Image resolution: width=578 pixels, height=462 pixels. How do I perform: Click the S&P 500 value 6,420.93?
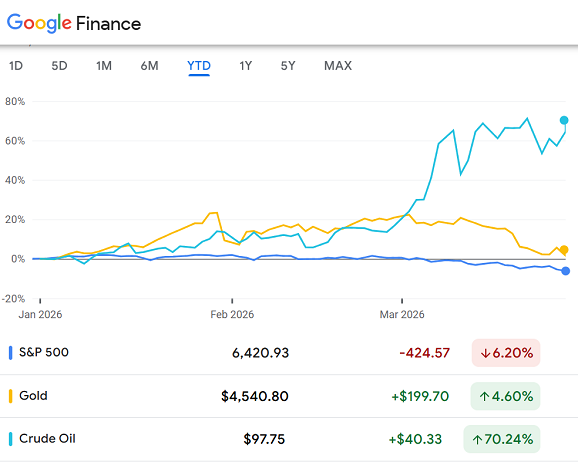point(260,353)
